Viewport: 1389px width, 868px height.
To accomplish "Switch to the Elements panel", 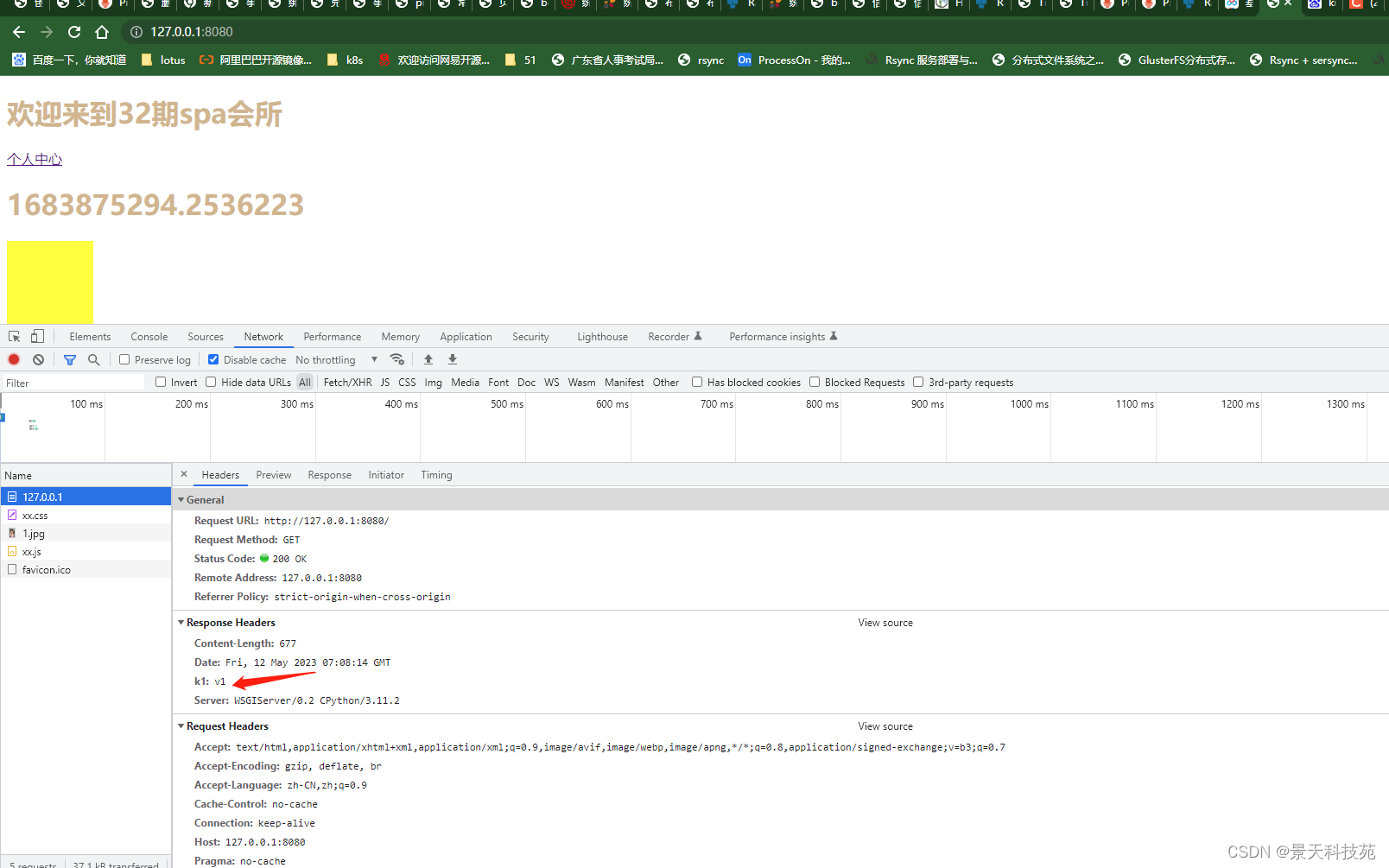I will (90, 337).
